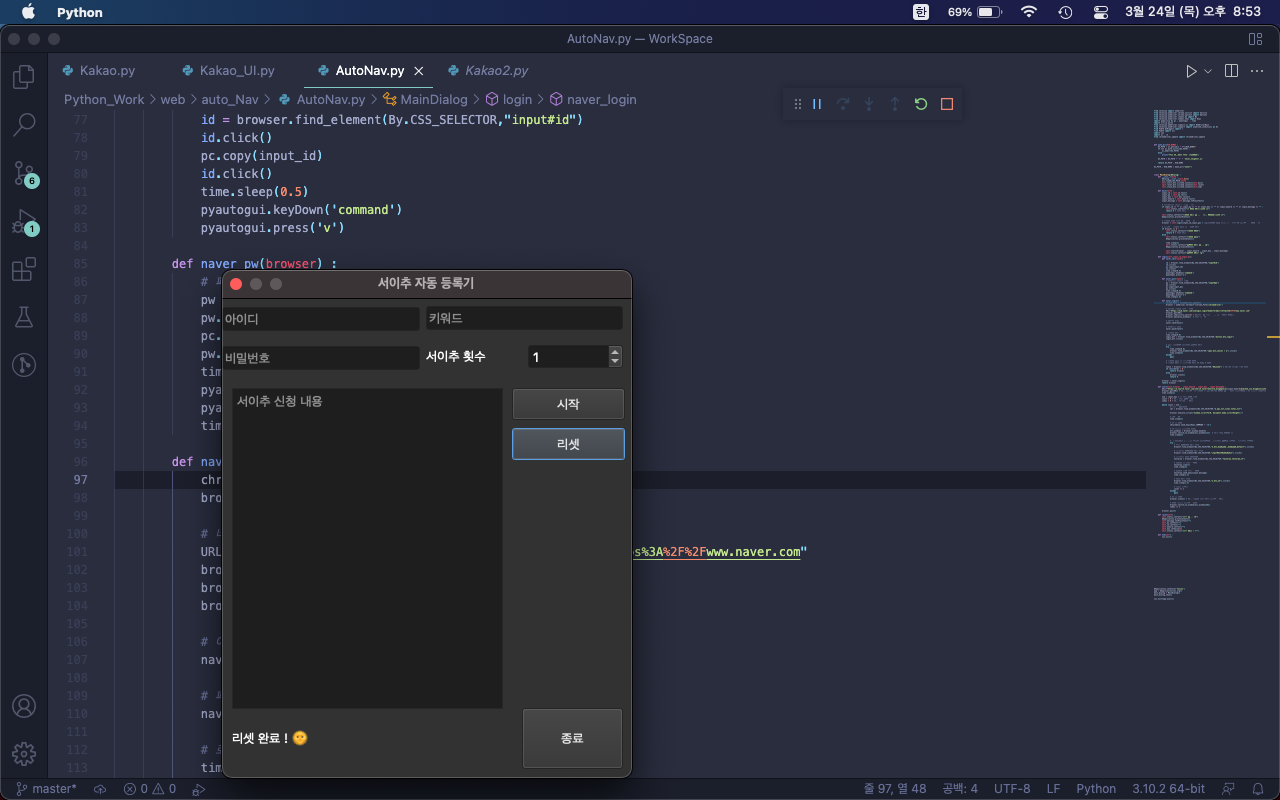Switch to the Kakao2.py tab
The height and width of the screenshot is (800, 1280).
[495, 71]
